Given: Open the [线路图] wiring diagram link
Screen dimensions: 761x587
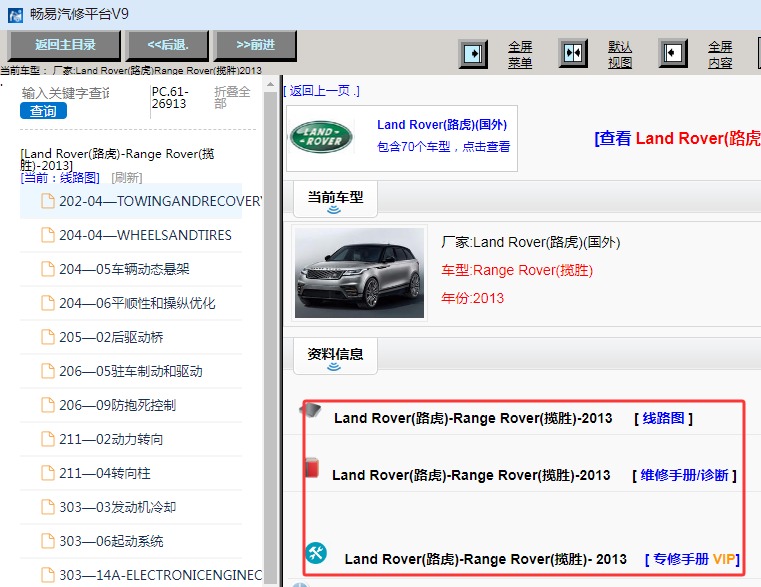Looking at the screenshot, I should (x=663, y=418).
